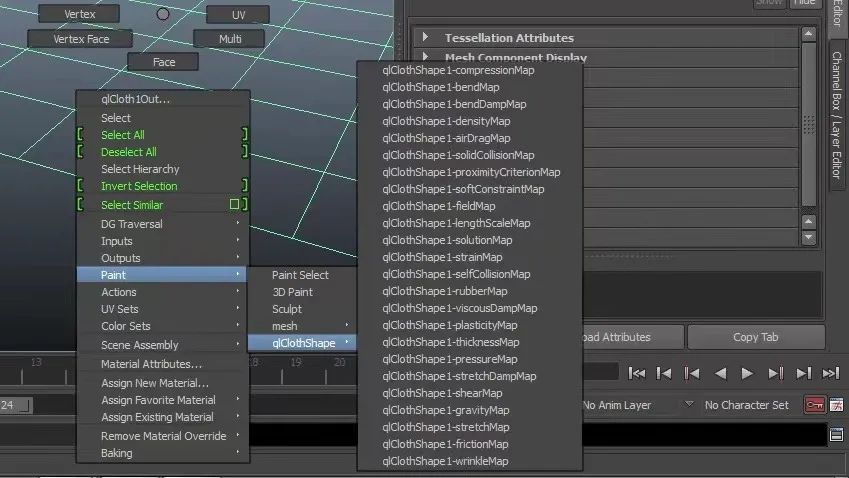Step forward one frame button

pos(804,373)
